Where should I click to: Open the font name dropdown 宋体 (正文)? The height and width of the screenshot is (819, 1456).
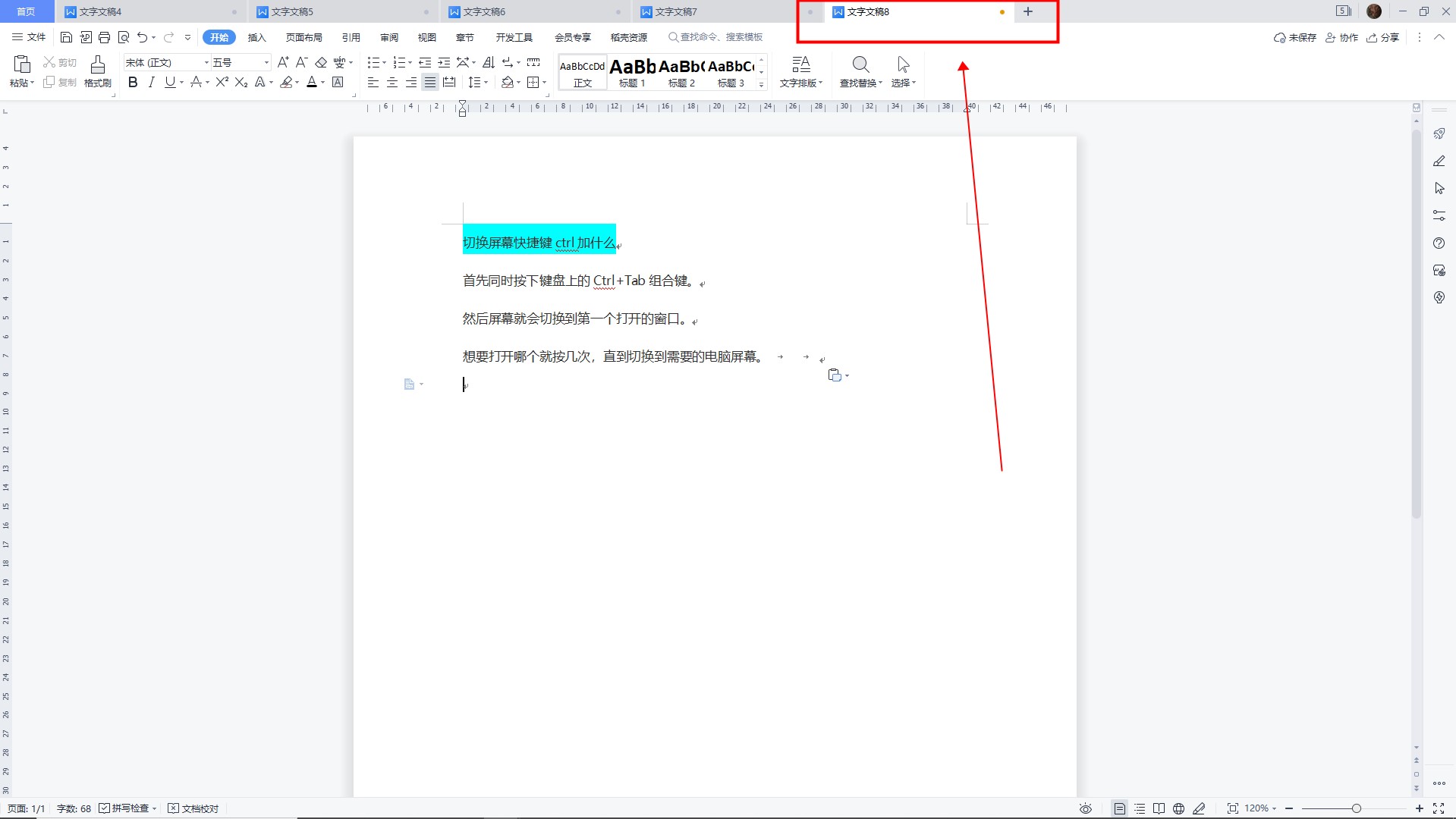(x=167, y=62)
